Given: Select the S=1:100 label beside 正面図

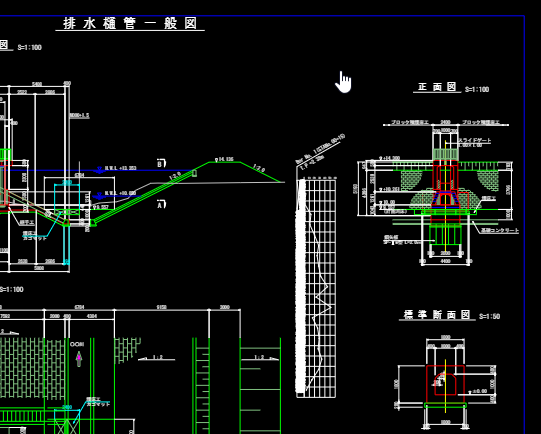Looking at the screenshot, I should click(x=477, y=90).
